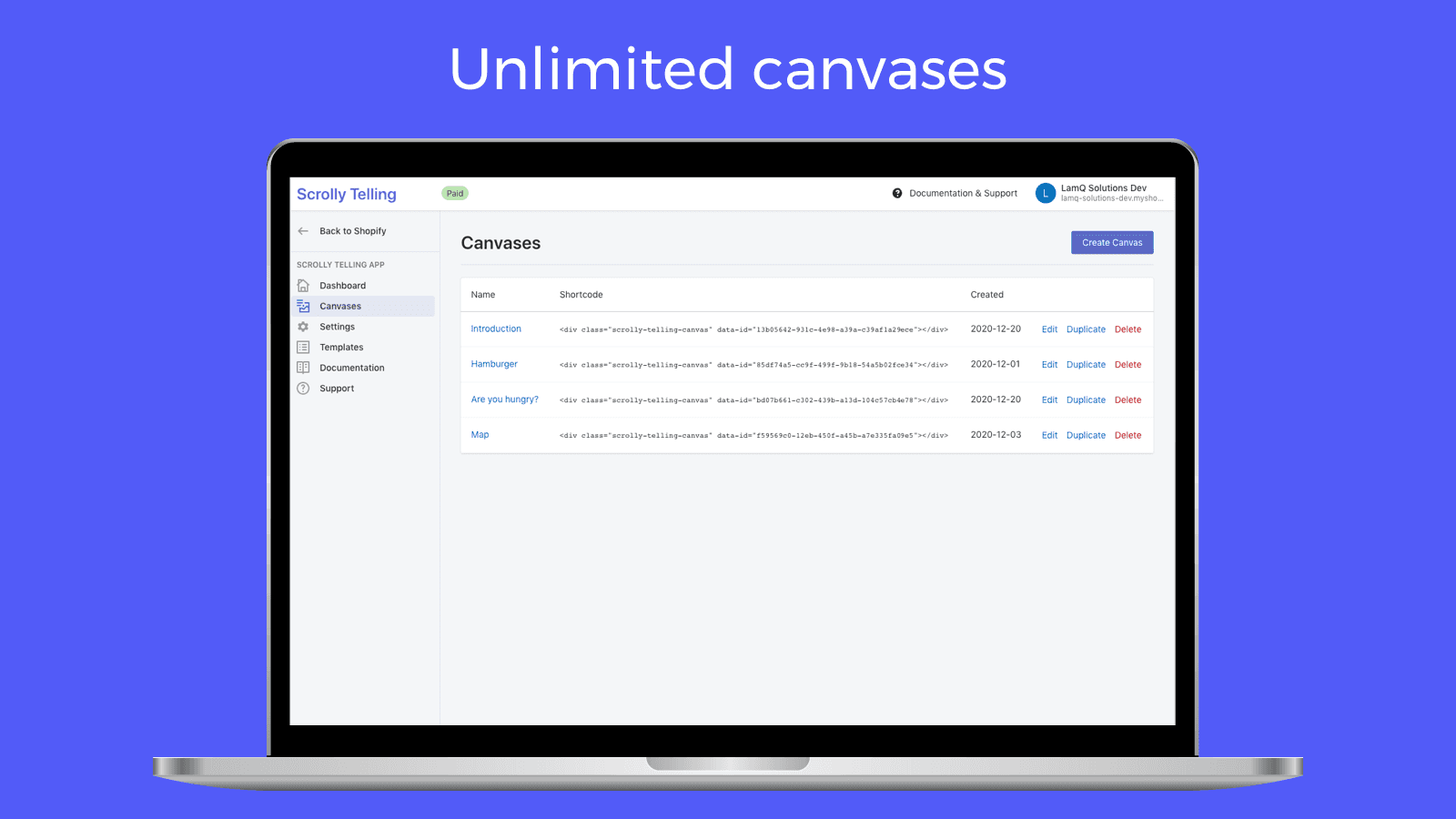1456x819 pixels.
Task: Click the Support question mark icon
Action: pyautogui.click(x=303, y=388)
